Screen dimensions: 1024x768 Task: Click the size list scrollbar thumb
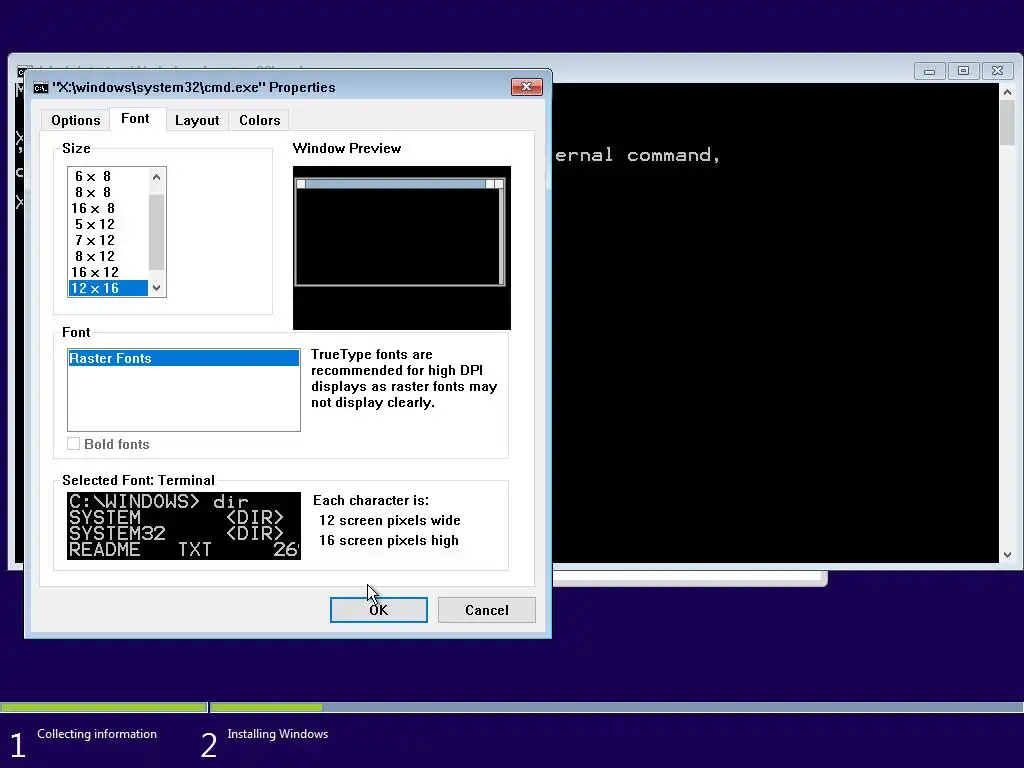point(156,232)
